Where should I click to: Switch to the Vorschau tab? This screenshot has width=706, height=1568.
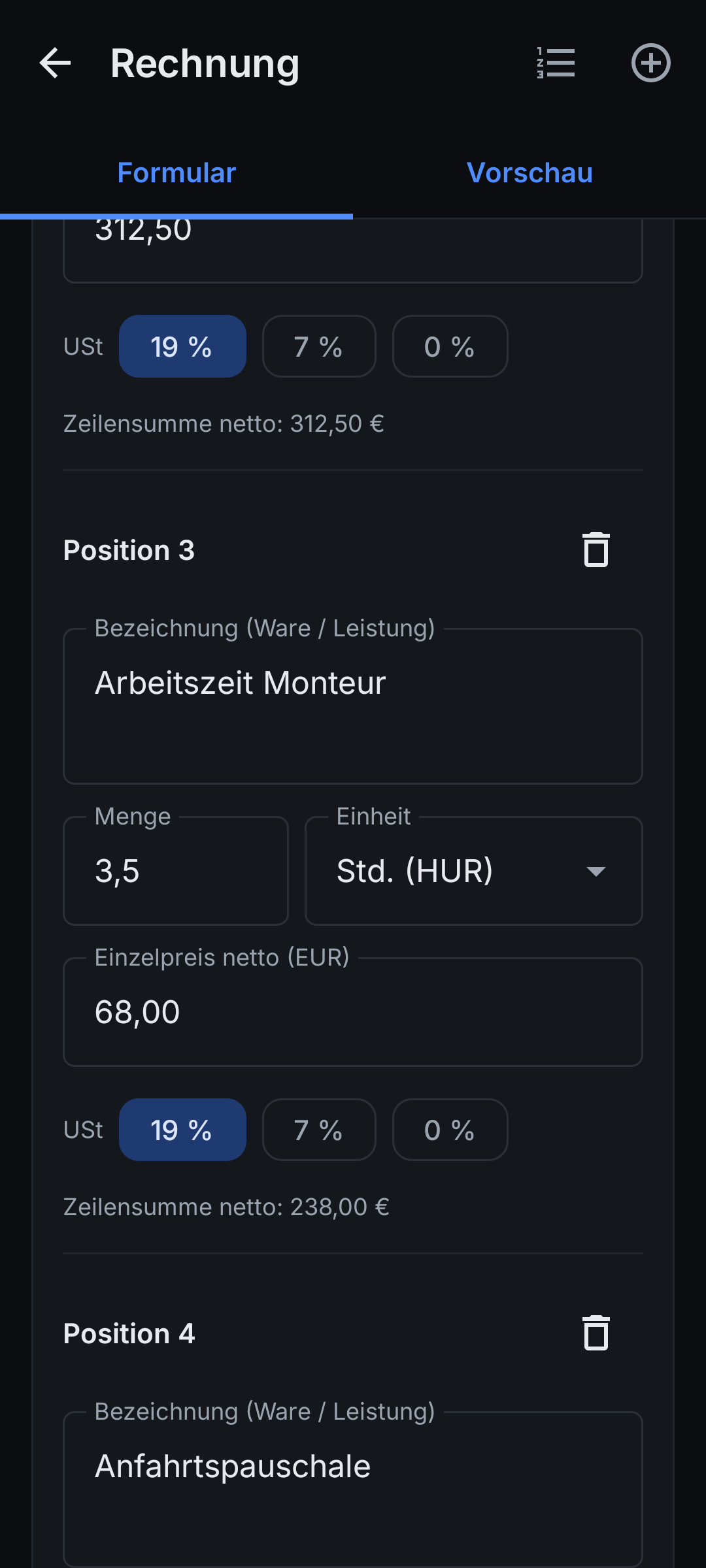[529, 173]
